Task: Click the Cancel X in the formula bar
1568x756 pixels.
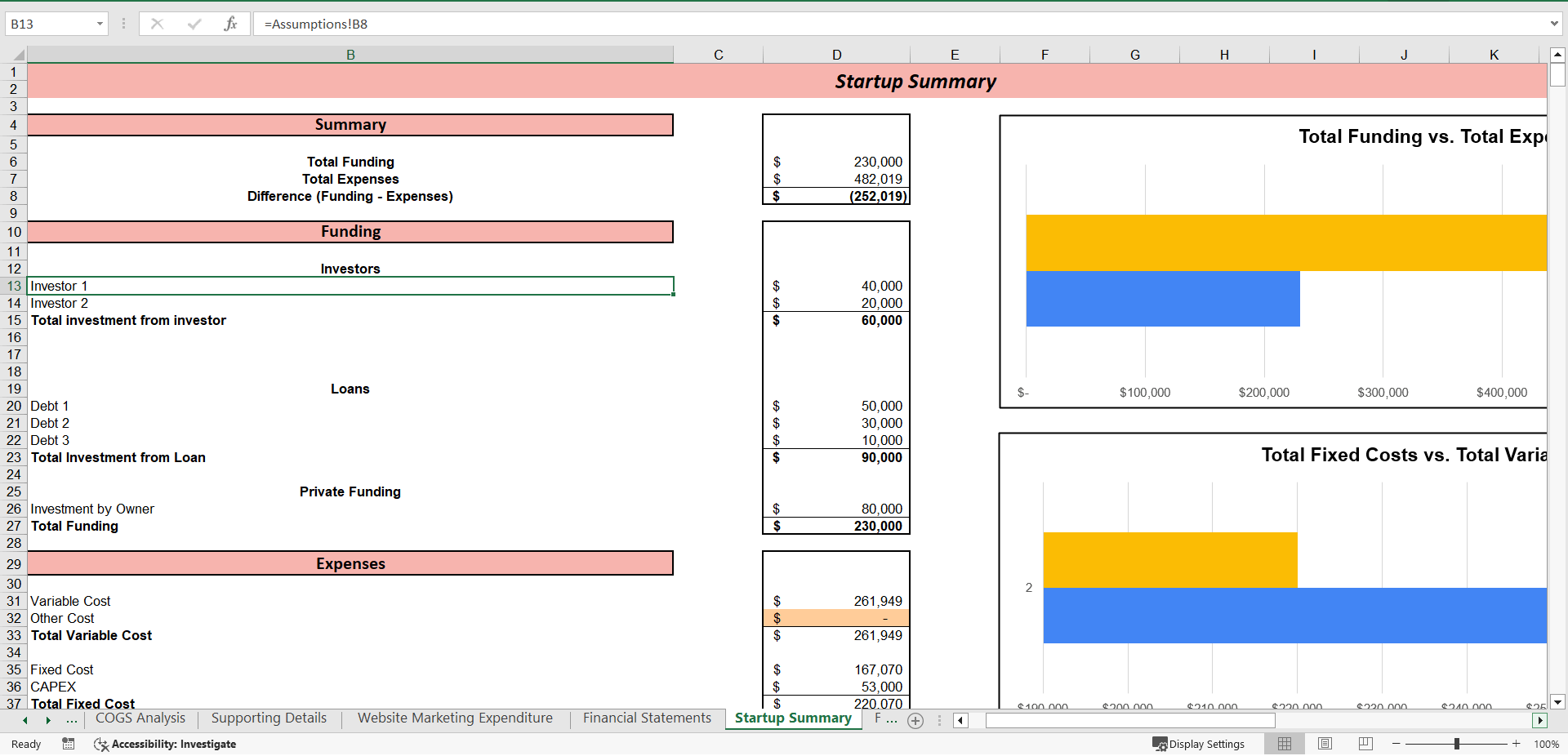Action: point(157,24)
